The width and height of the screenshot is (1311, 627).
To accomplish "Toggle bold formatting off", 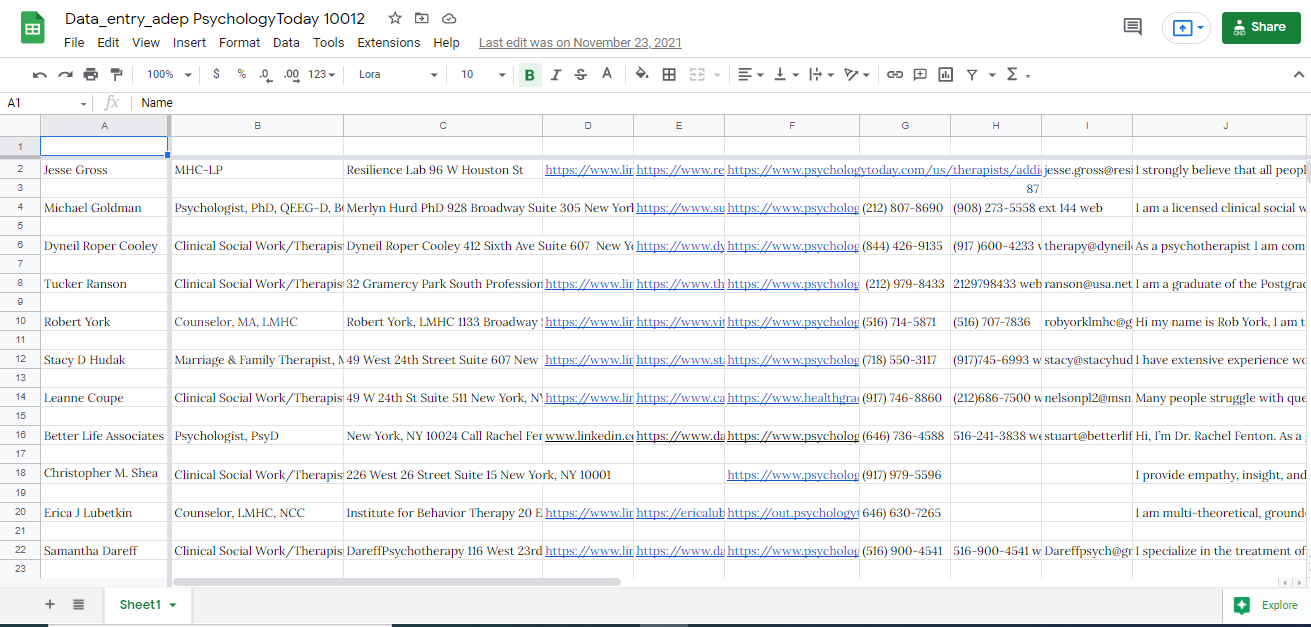I will (x=529, y=74).
